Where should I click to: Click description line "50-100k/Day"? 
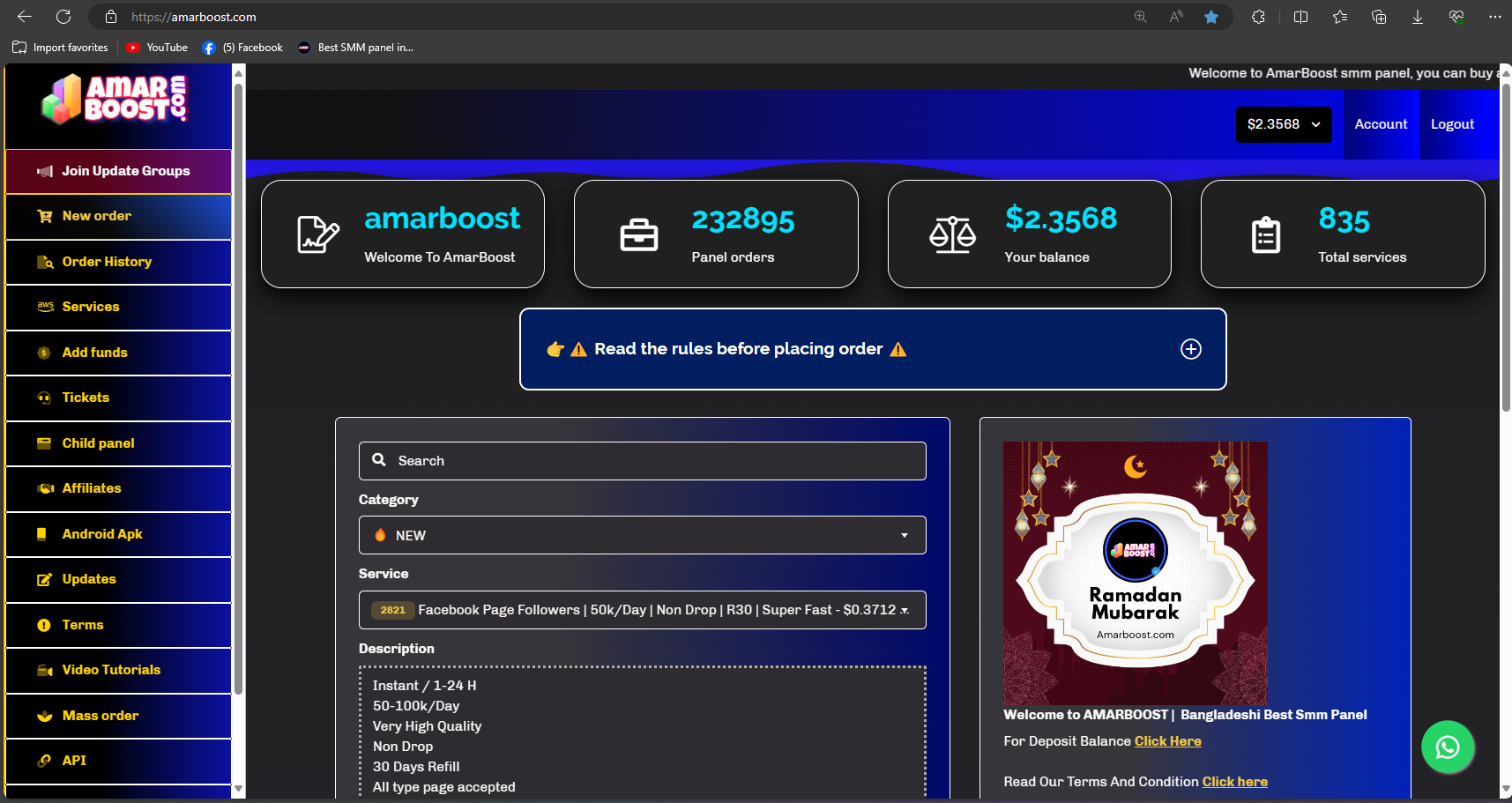[x=416, y=706]
